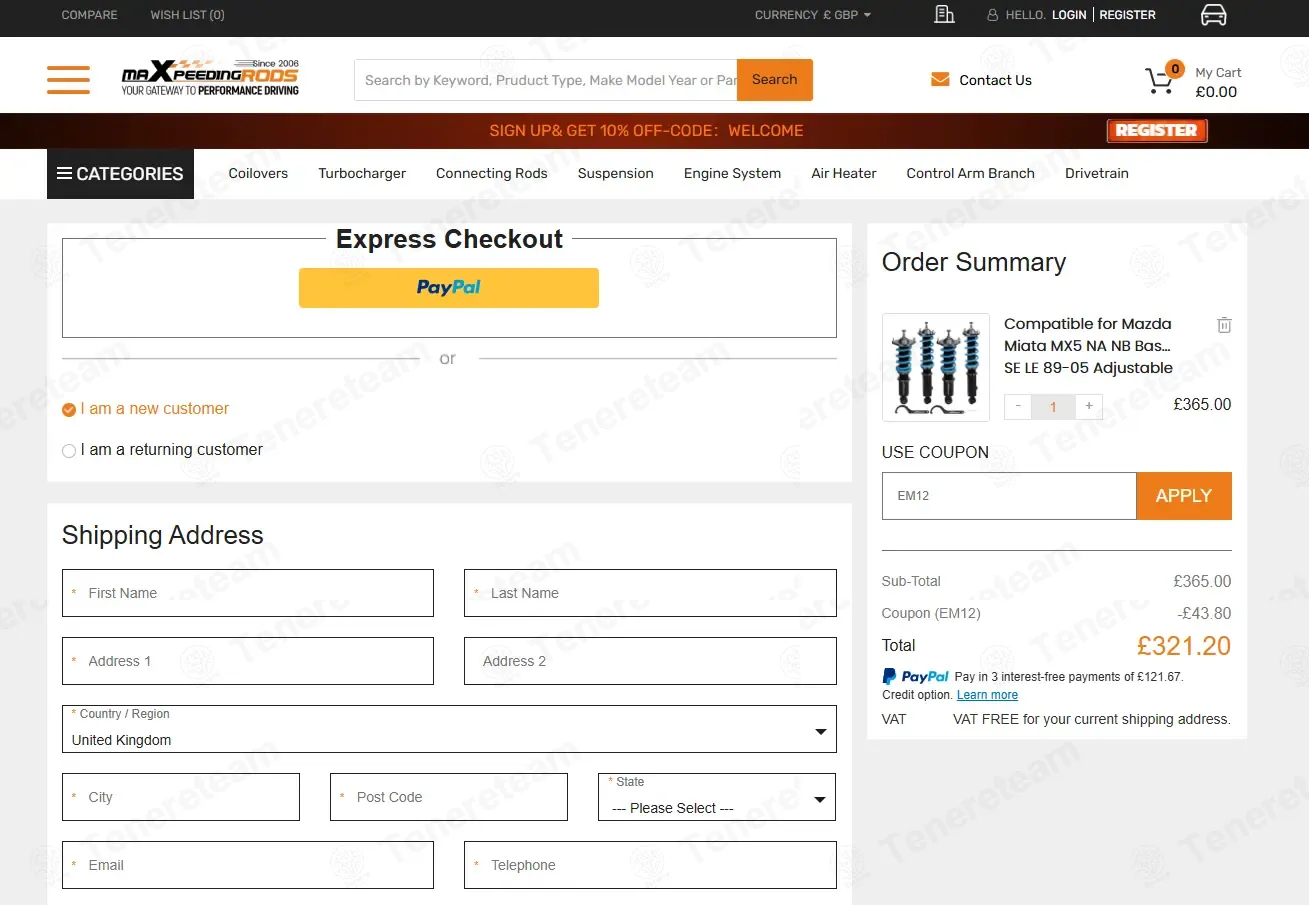Click the LOGIN link
Image resolution: width=1309 pixels, height=905 pixels.
click(x=1069, y=15)
